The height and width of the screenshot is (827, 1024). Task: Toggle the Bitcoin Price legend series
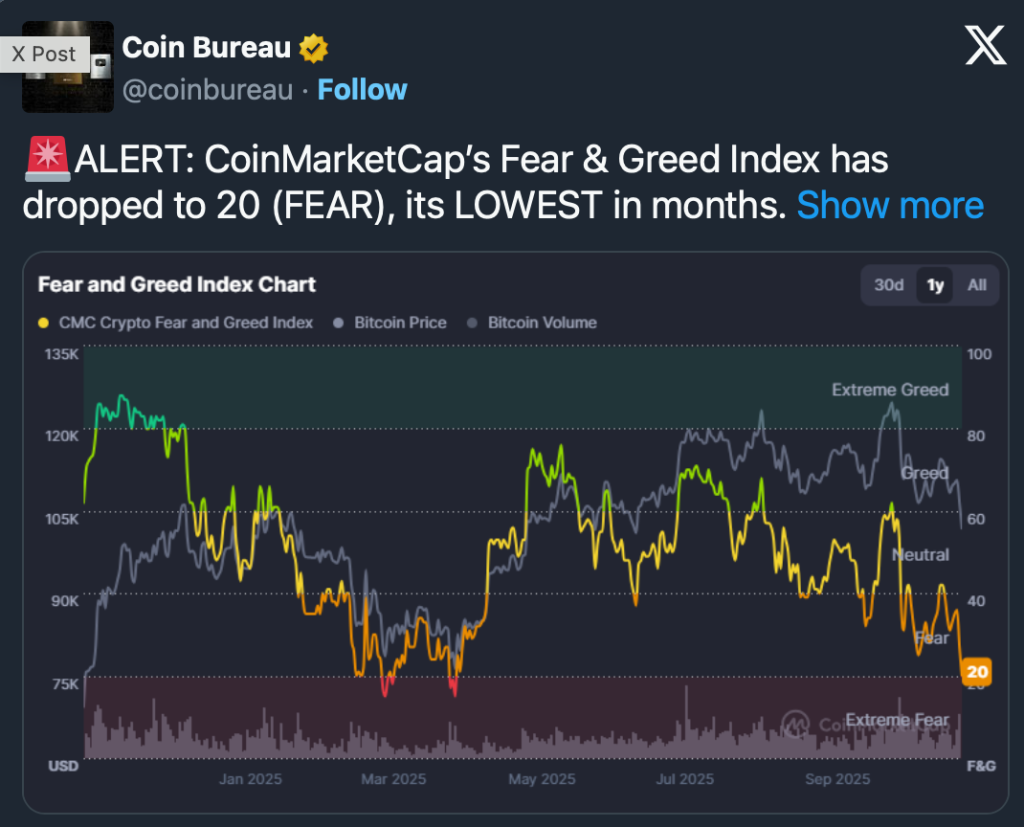[400, 323]
